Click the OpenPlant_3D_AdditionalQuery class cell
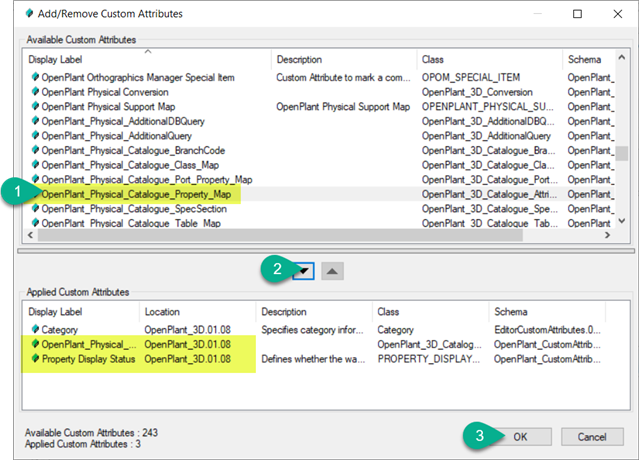 486,136
